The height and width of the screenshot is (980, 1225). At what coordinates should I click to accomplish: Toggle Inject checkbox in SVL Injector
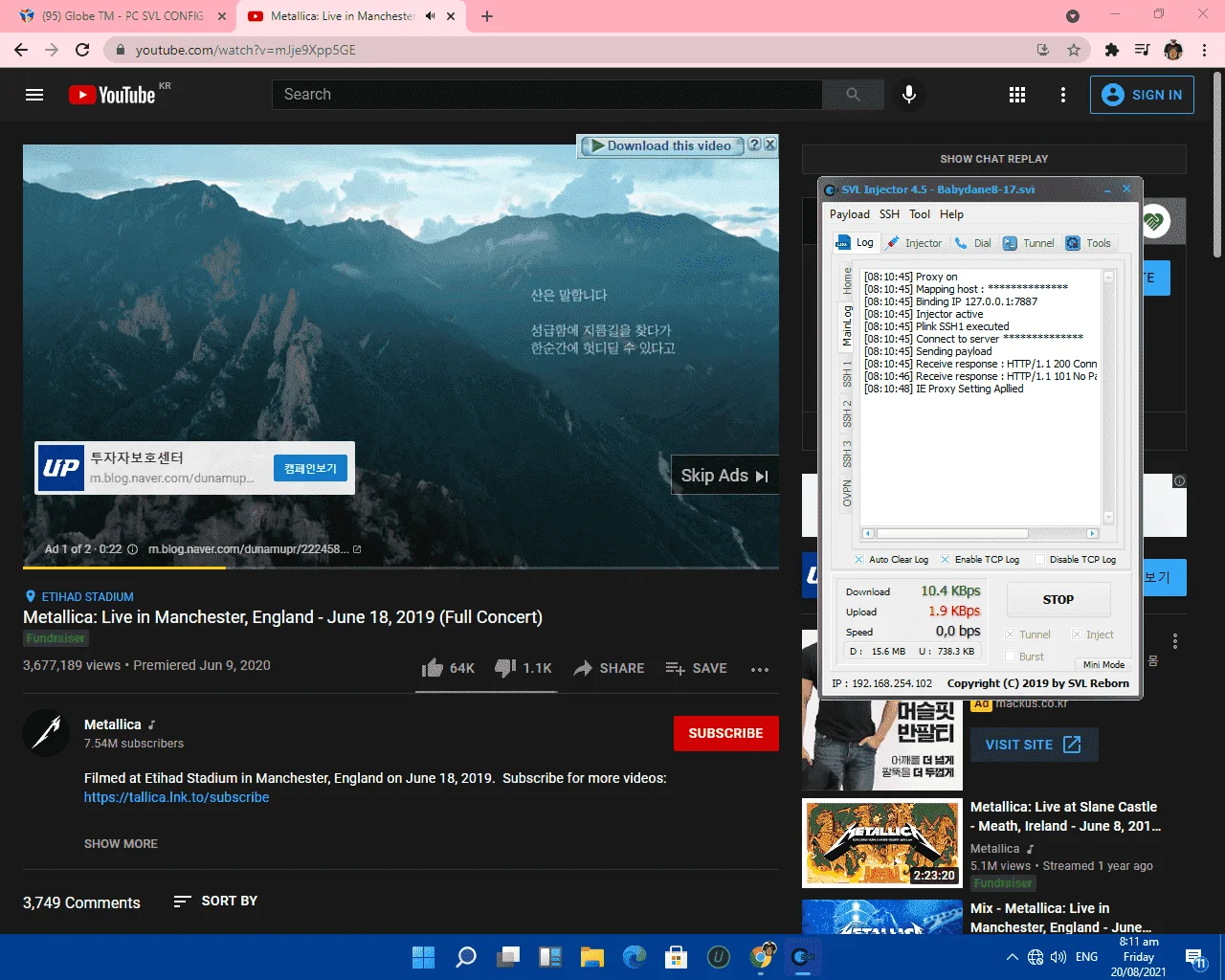(1077, 635)
